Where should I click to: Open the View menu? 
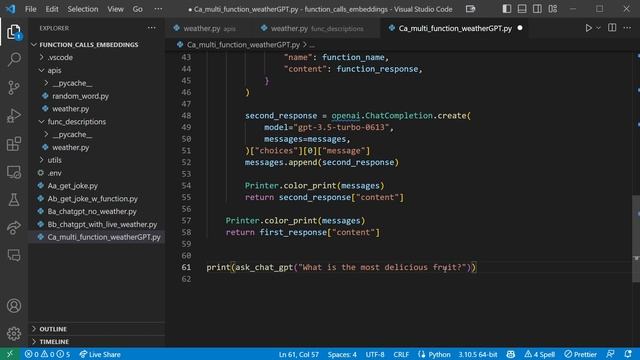115,9
